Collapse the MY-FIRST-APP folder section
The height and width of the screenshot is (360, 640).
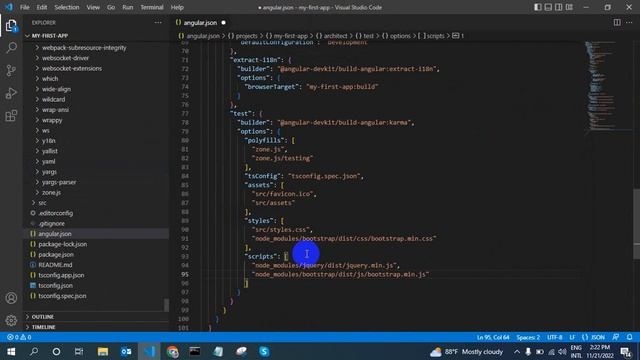pyautogui.click(x=50, y=36)
